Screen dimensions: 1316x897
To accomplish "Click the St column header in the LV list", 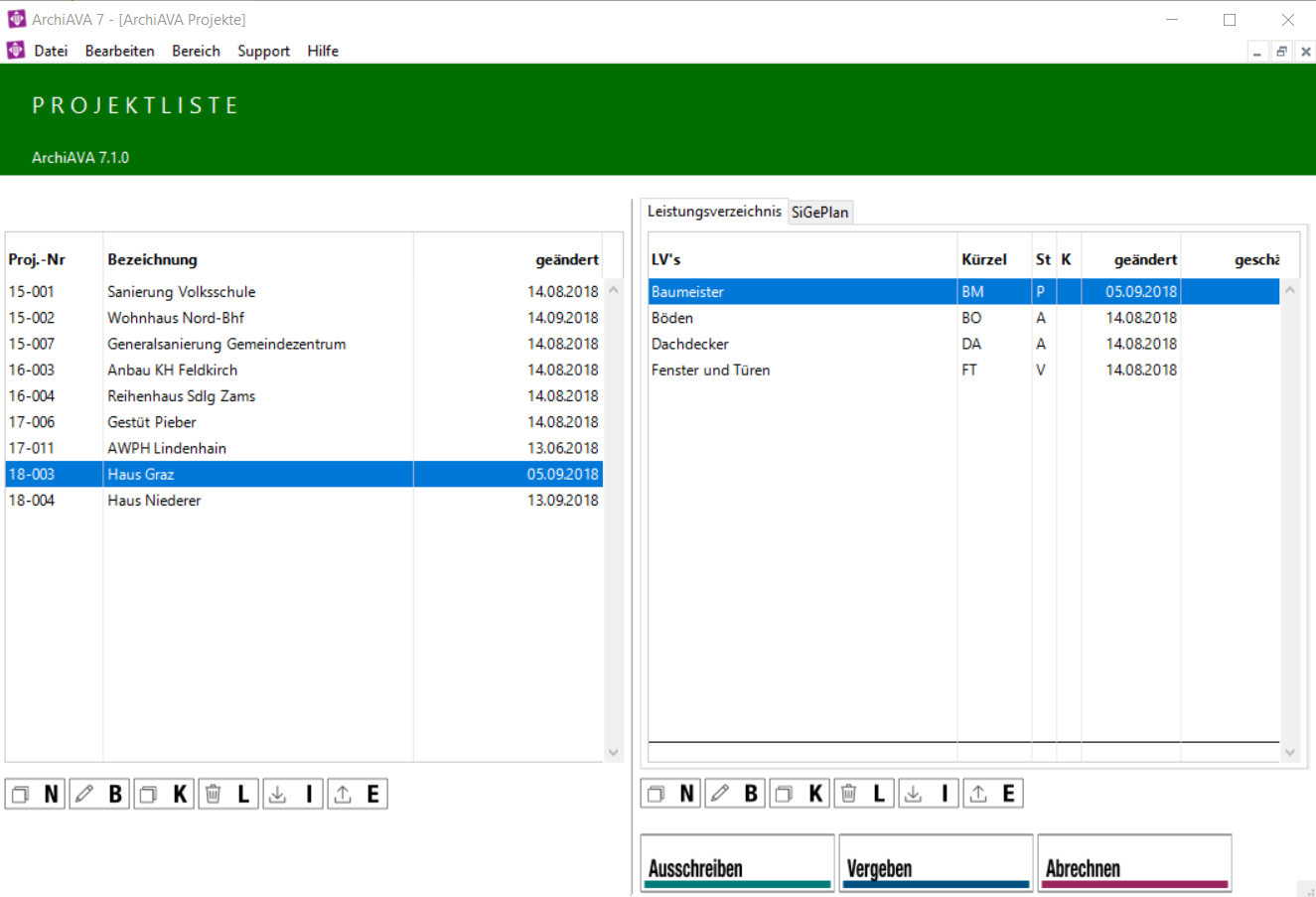I will (x=1043, y=259).
